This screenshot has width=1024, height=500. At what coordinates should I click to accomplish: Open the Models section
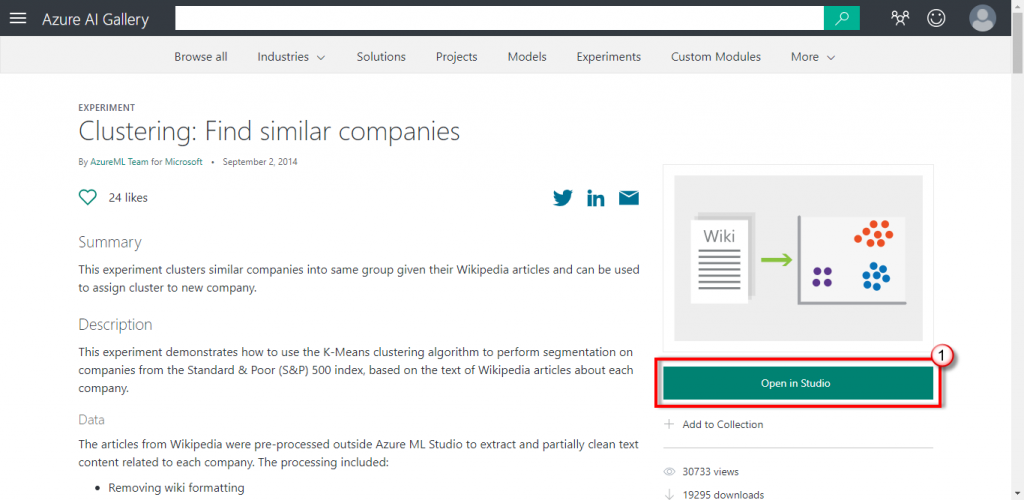pyautogui.click(x=527, y=57)
